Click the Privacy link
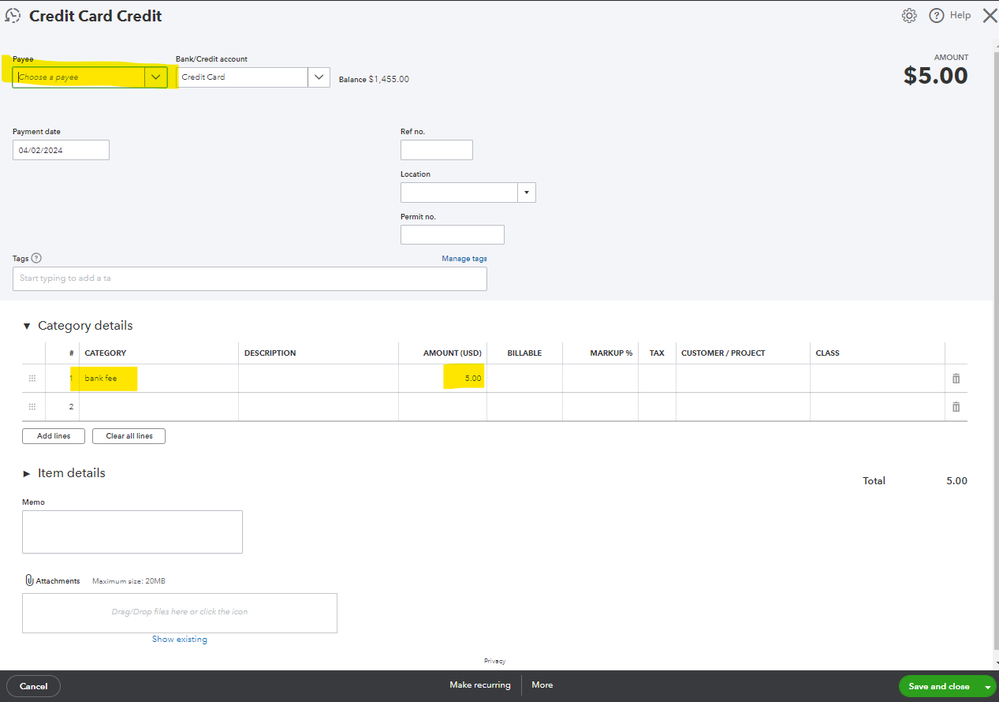The width and height of the screenshot is (999, 702). point(494,661)
